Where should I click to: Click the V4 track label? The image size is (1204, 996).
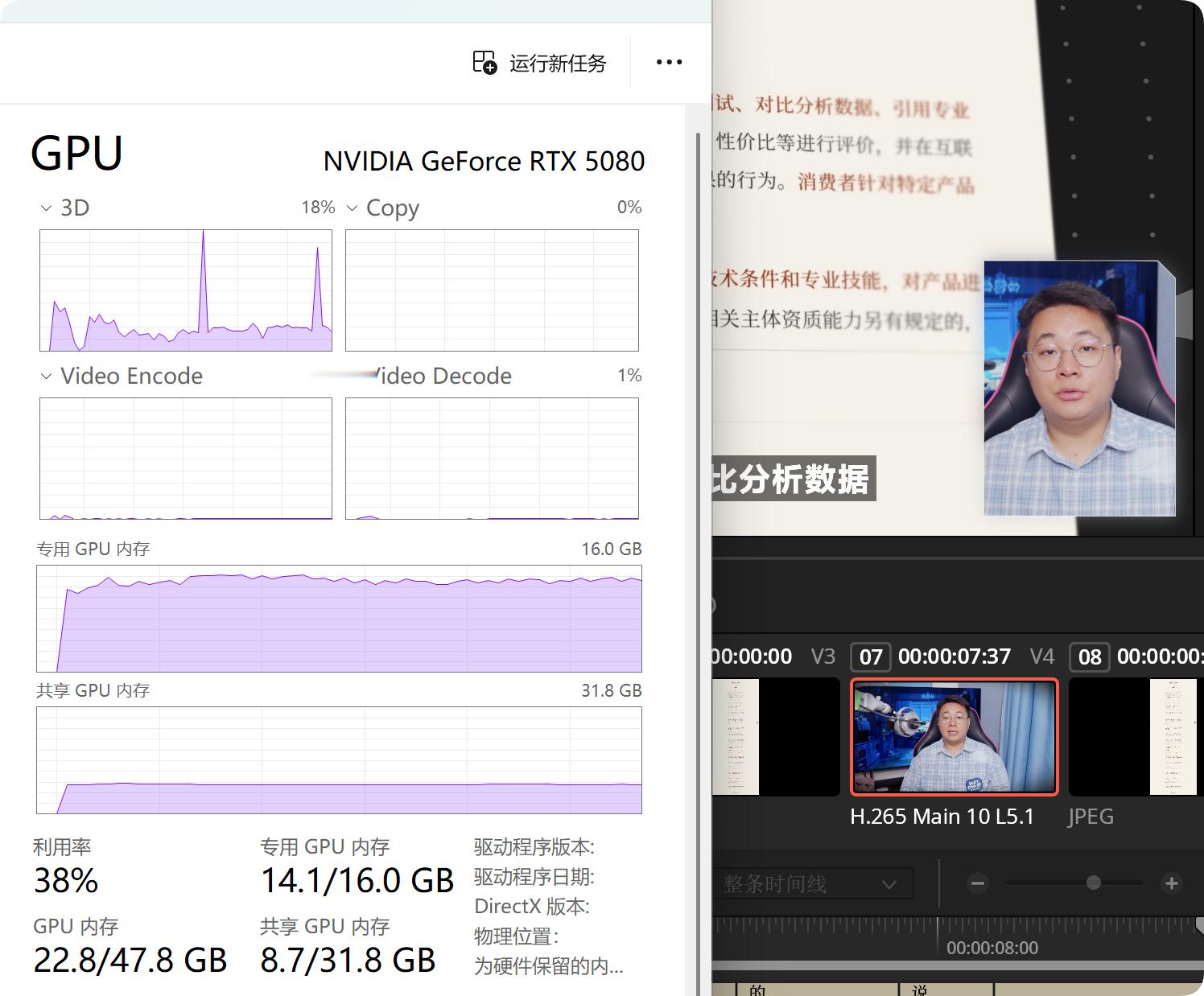[x=1042, y=656]
